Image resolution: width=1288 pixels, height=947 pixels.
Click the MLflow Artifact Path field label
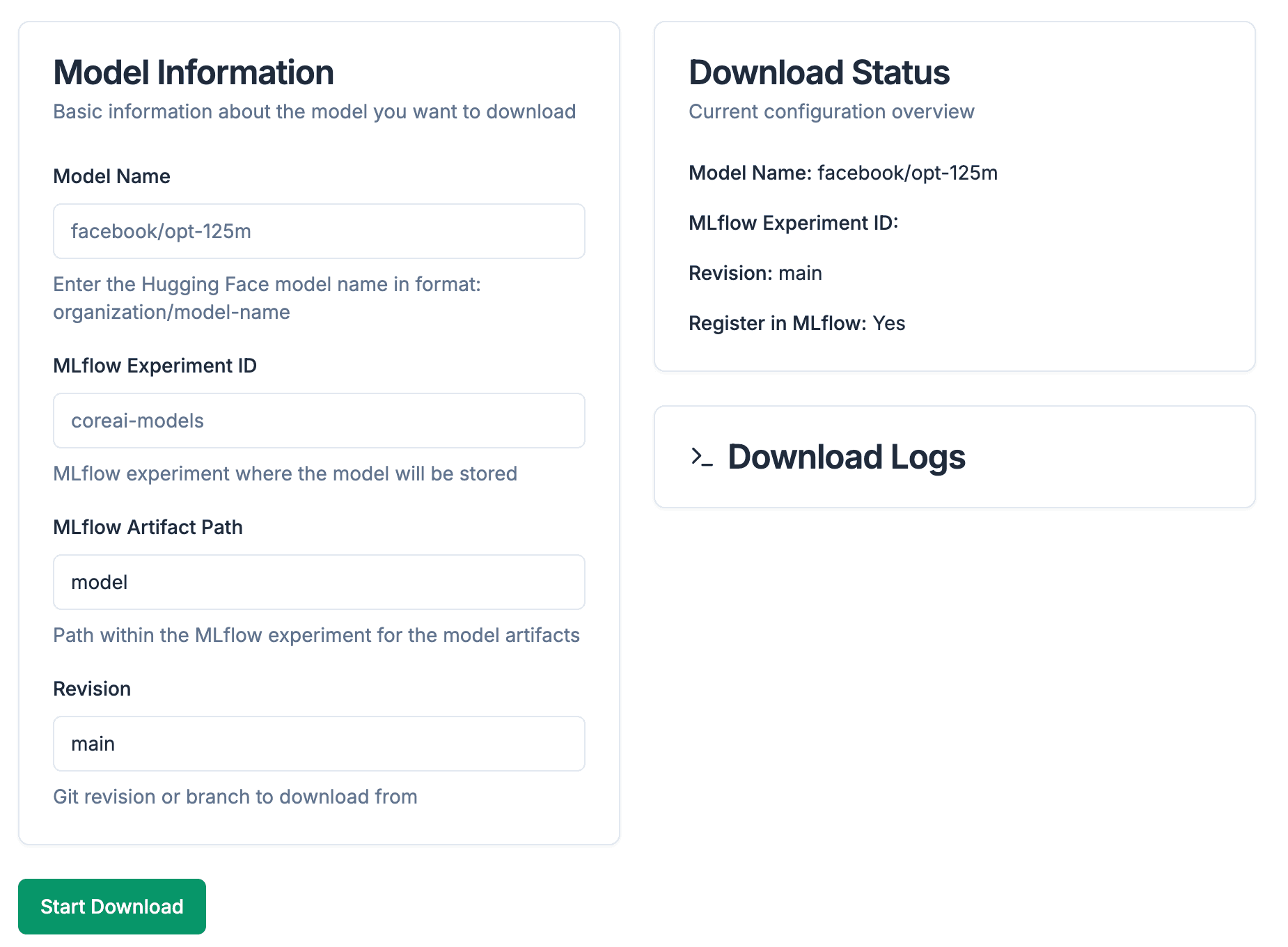148,527
